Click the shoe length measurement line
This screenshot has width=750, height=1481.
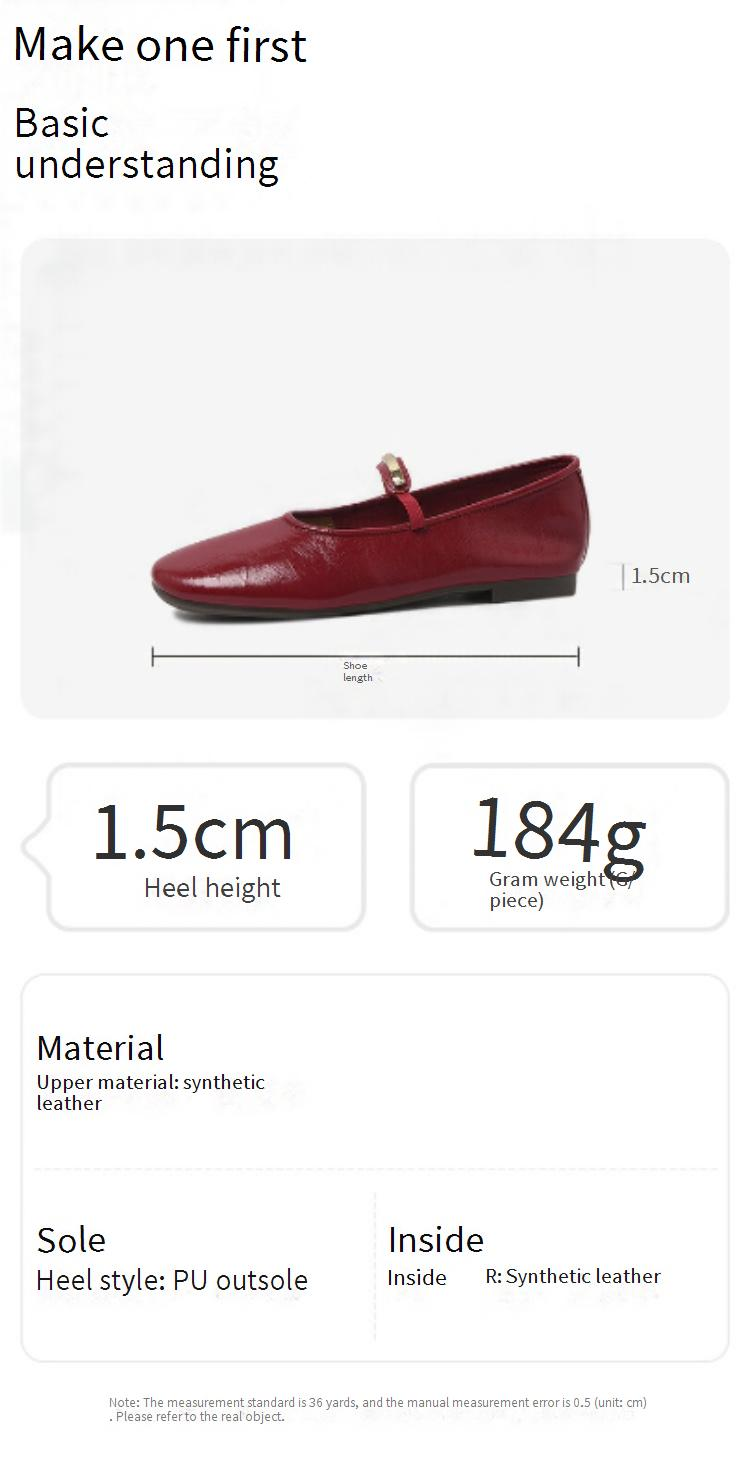pos(250,657)
